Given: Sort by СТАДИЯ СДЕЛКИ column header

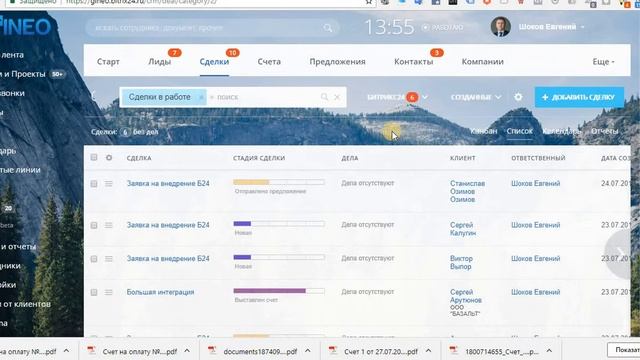Looking at the screenshot, I should click(259, 158).
